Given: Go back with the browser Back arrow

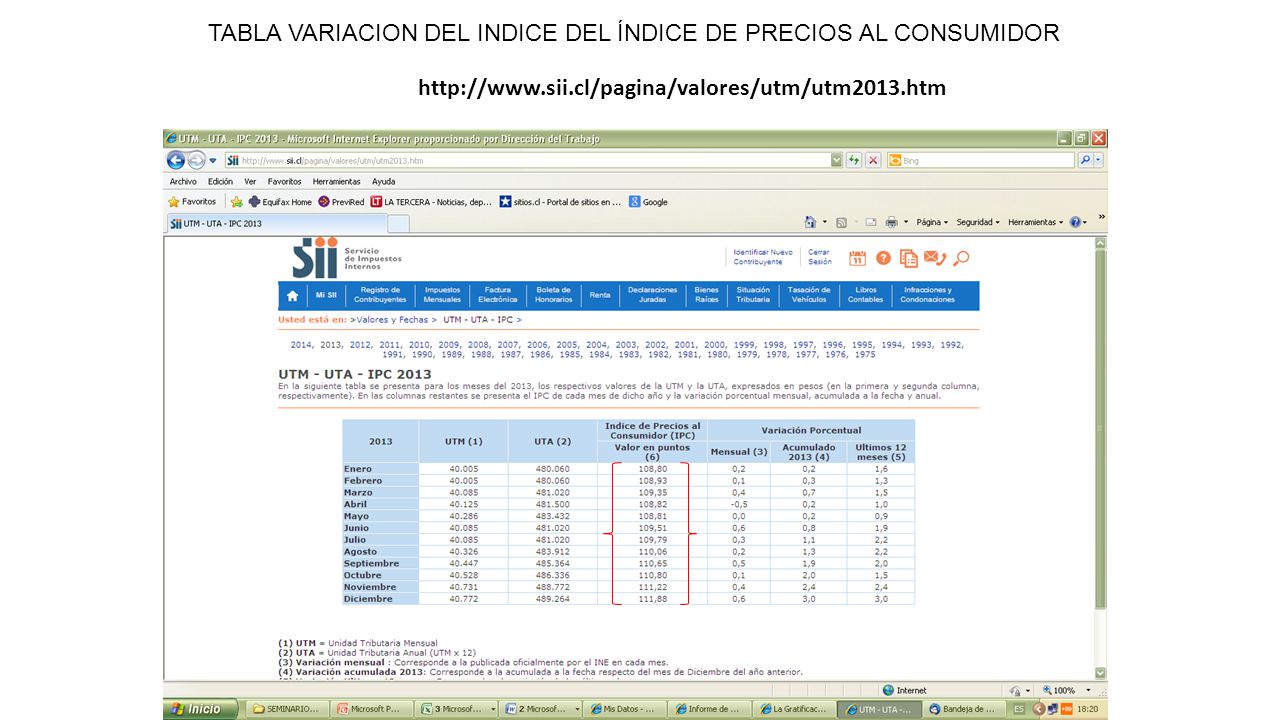Looking at the screenshot, I should tap(176, 160).
